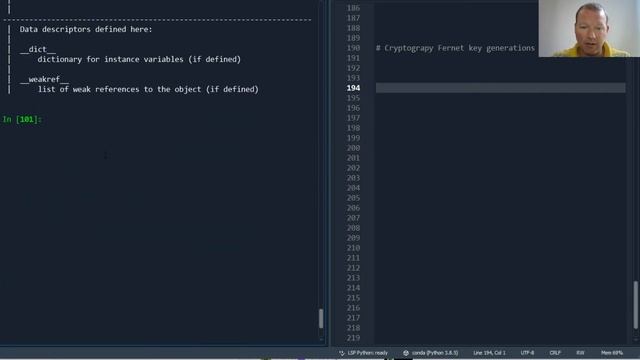640x360 pixels.
Task: Click line number 190 in the gutter
Action: pyautogui.click(x=353, y=48)
